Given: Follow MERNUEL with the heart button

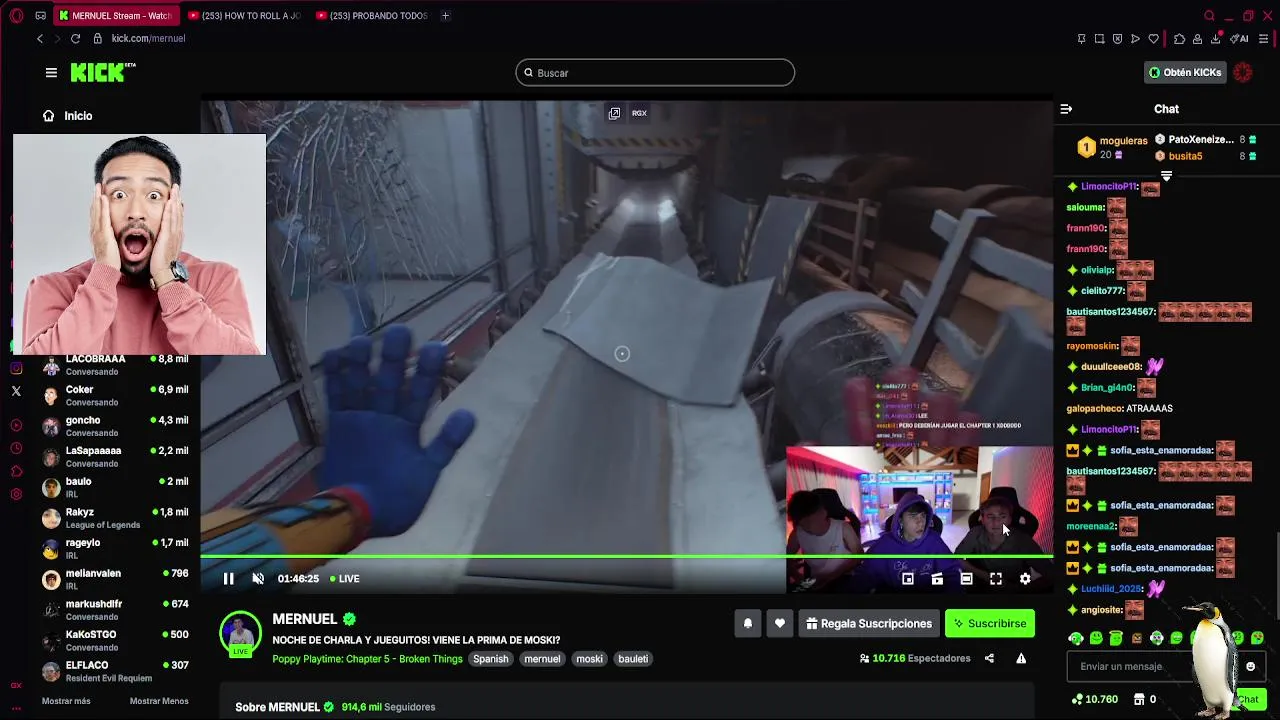Looking at the screenshot, I should (x=780, y=623).
